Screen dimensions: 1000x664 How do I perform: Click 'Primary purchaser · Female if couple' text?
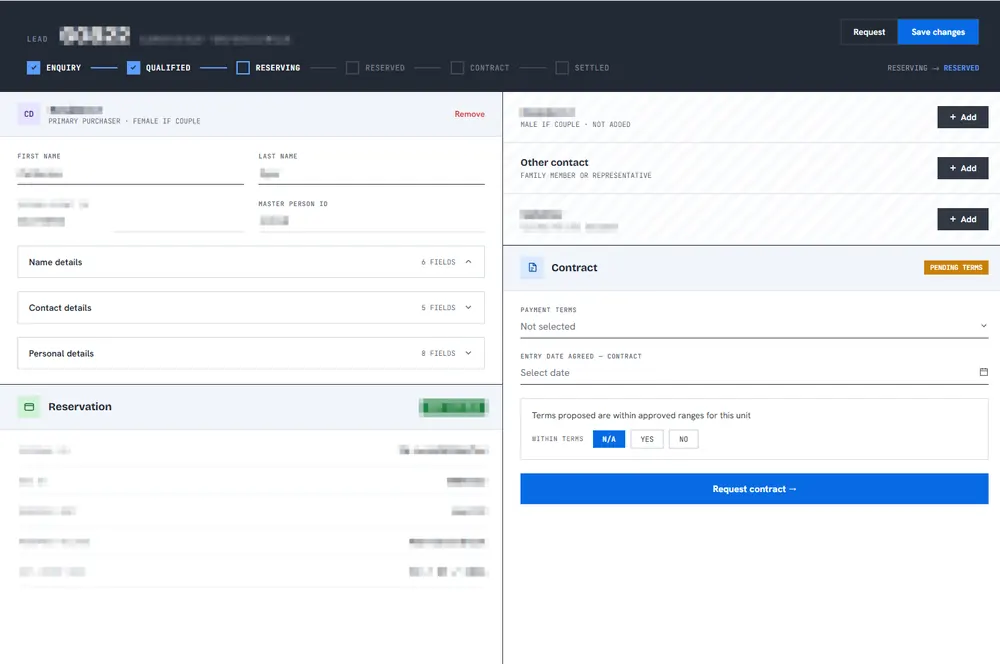[124, 121]
